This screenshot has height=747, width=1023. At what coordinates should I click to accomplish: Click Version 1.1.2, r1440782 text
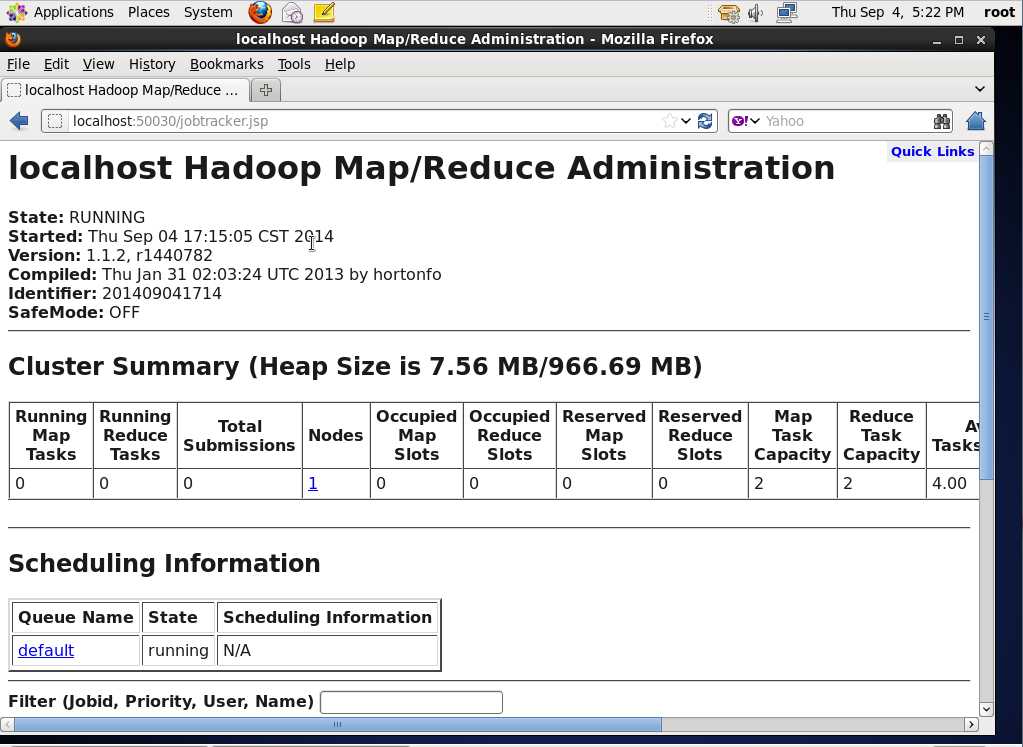pyautogui.click(x=110, y=255)
